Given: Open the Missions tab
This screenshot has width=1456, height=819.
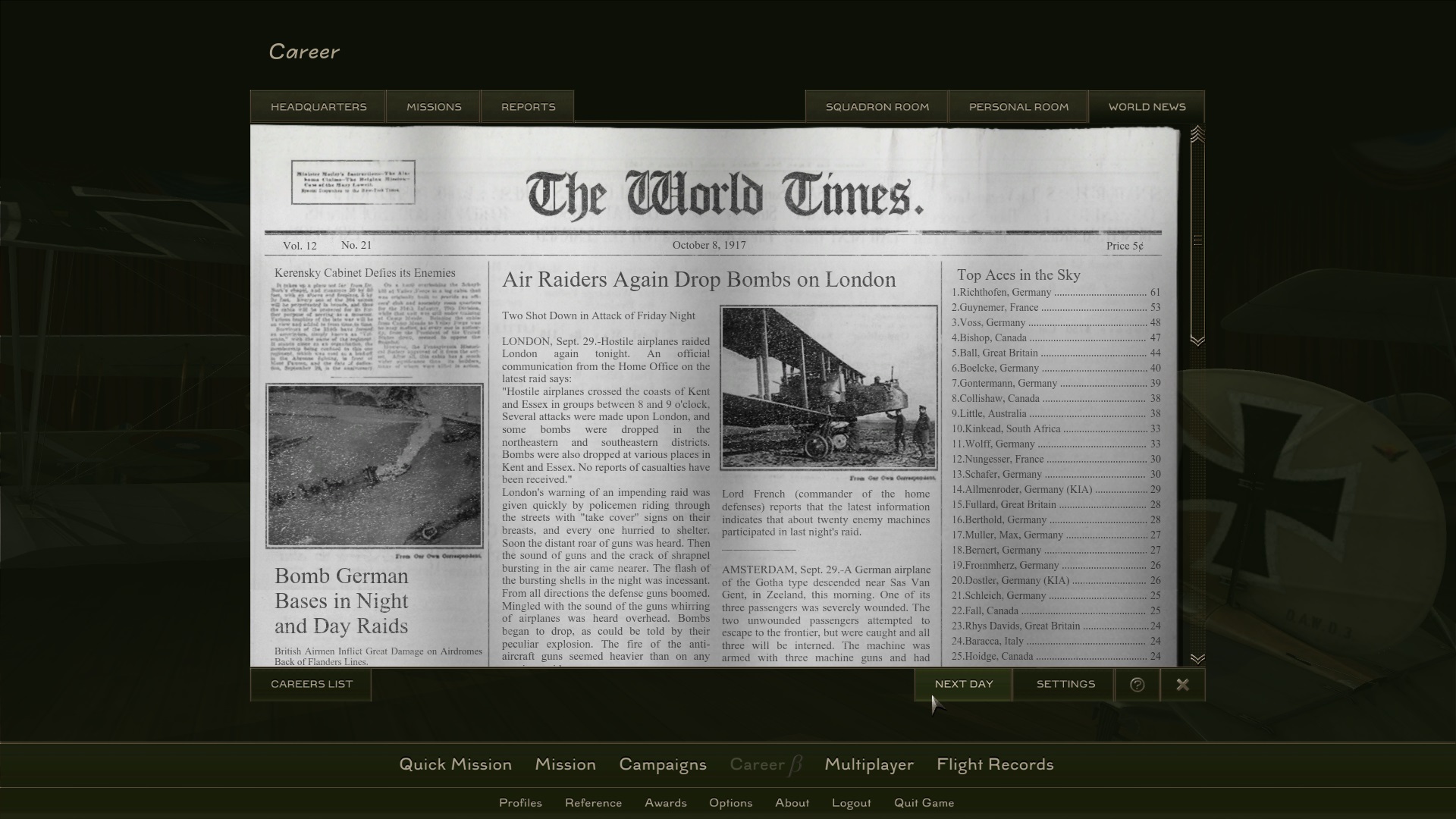Looking at the screenshot, I should tap(433, 106).
